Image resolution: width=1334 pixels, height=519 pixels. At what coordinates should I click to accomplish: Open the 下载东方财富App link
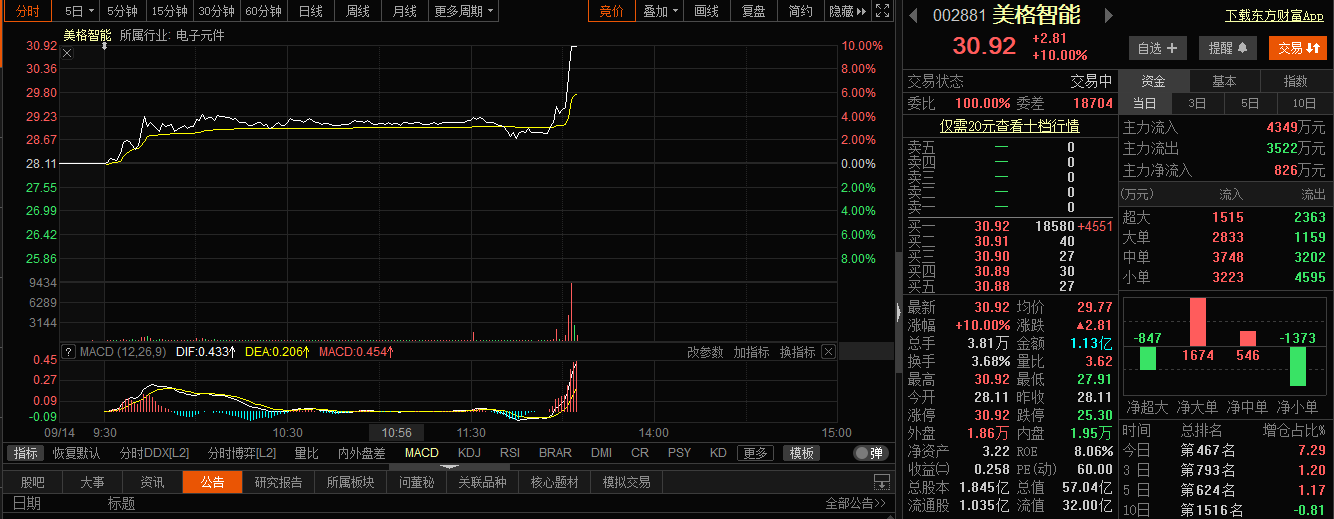(1274, 16)
